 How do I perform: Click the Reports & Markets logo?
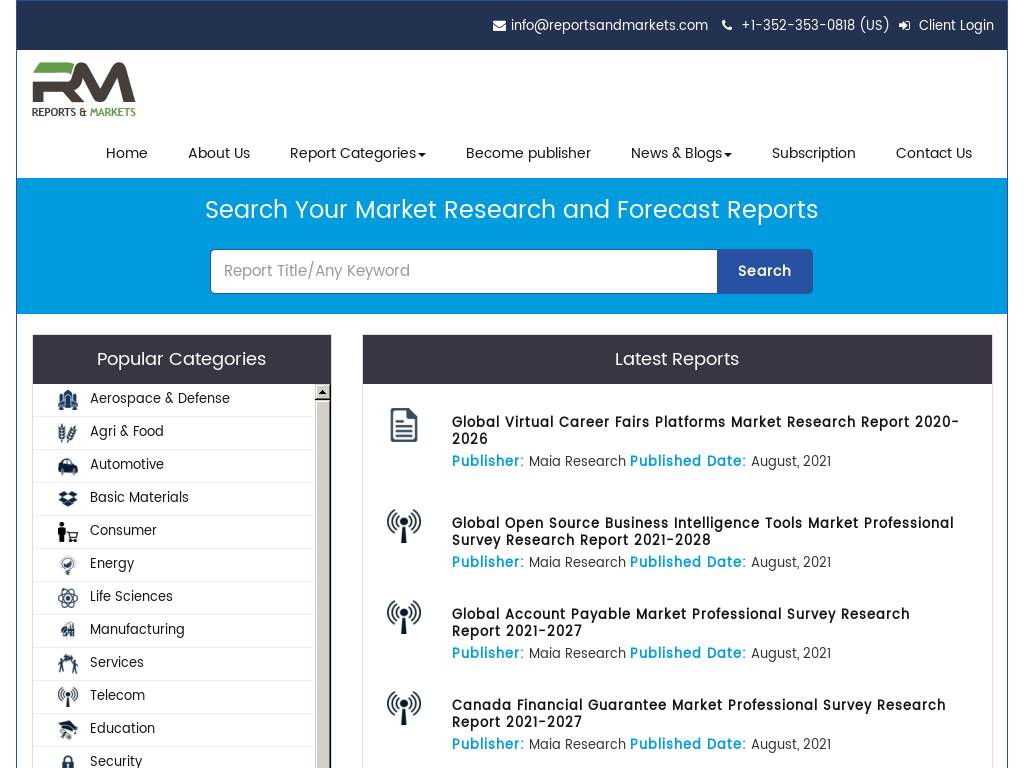(84, 90)
